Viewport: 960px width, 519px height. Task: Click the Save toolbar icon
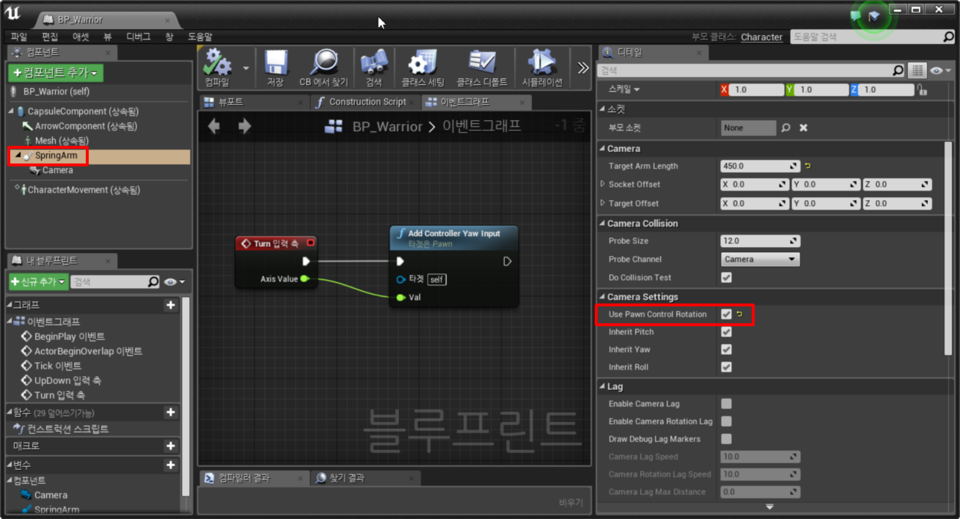coord(276,67)
